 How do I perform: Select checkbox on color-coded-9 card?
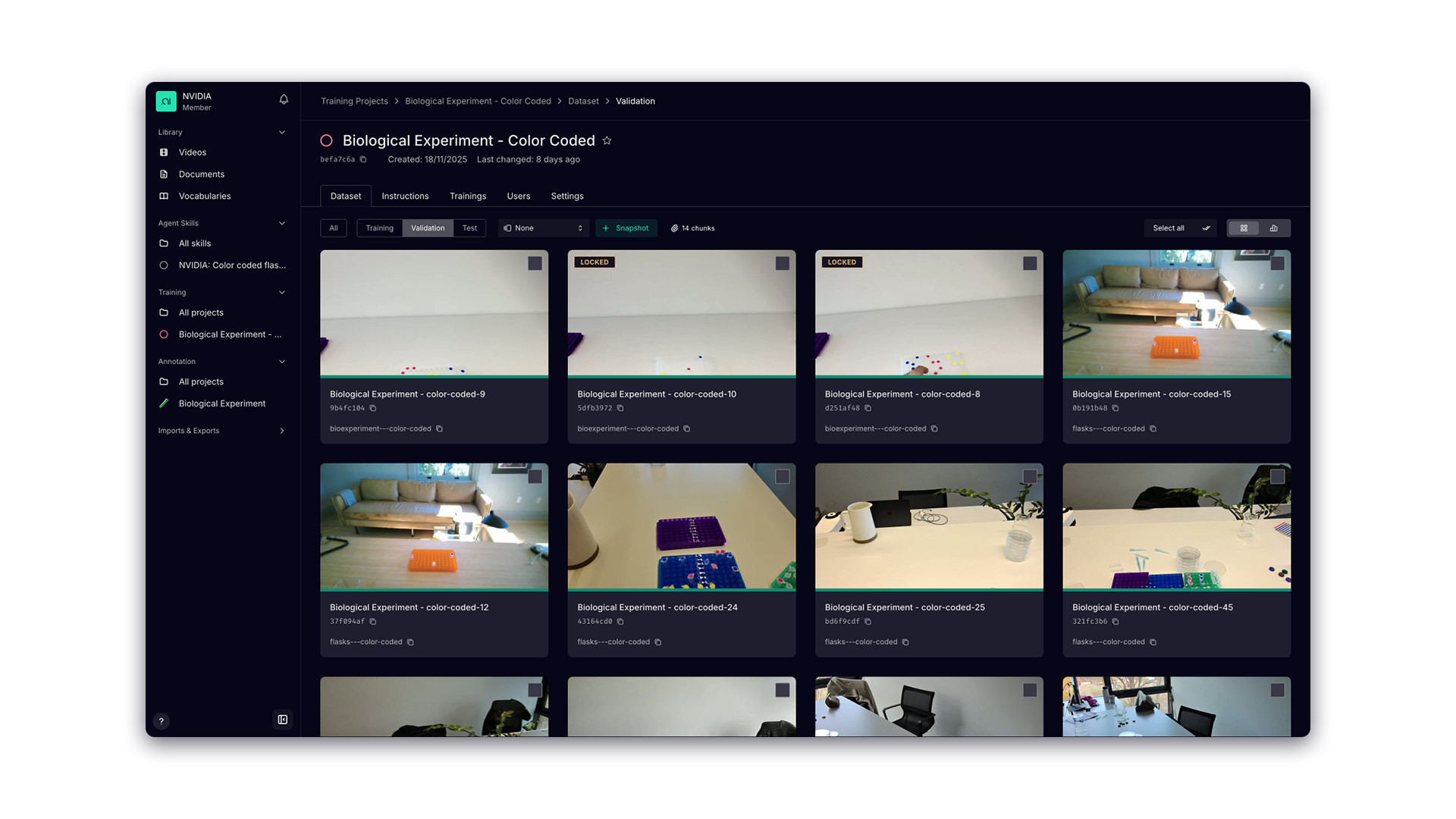coord(535,263)
